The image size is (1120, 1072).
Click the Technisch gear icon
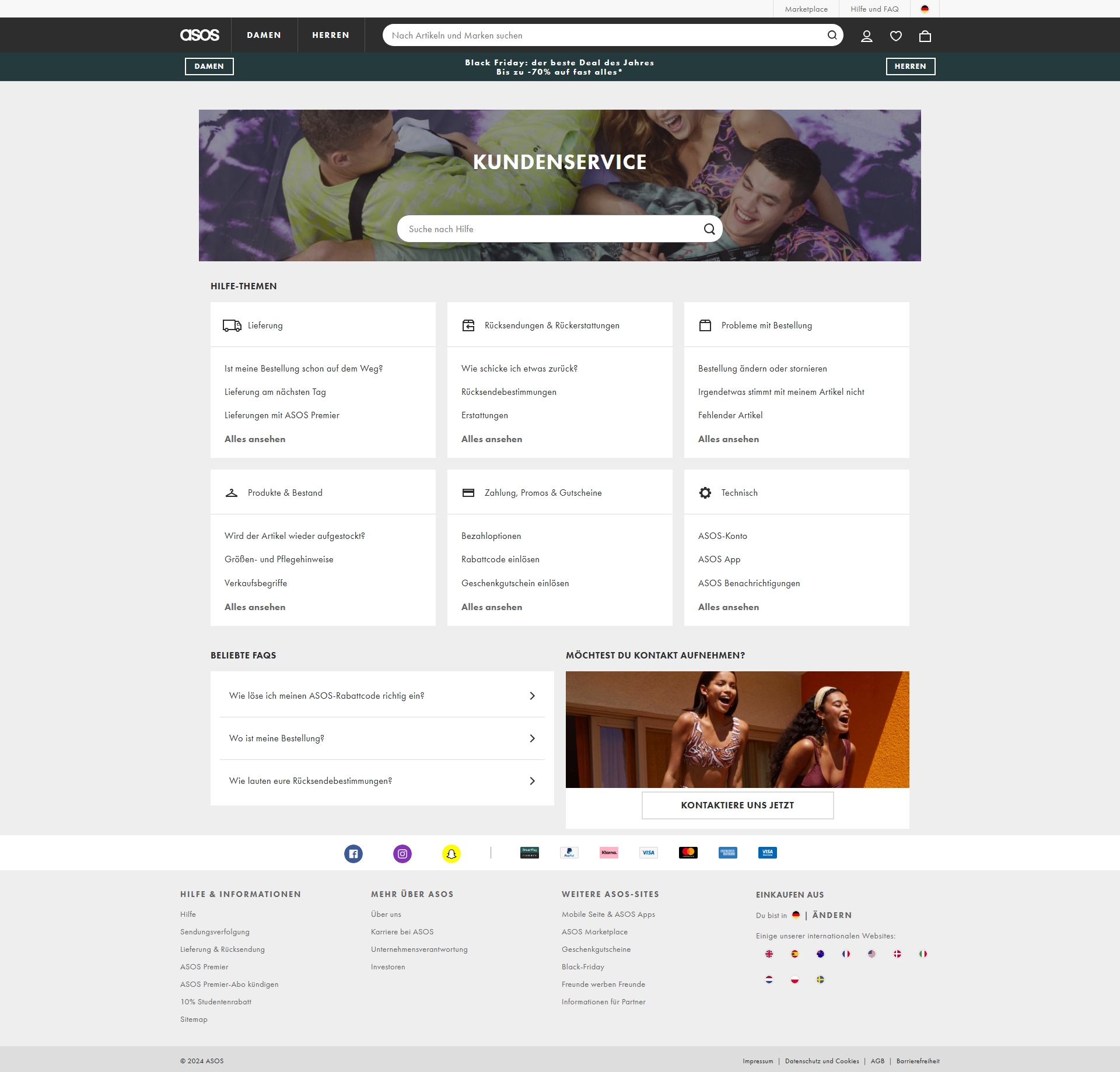click(705, 493)
